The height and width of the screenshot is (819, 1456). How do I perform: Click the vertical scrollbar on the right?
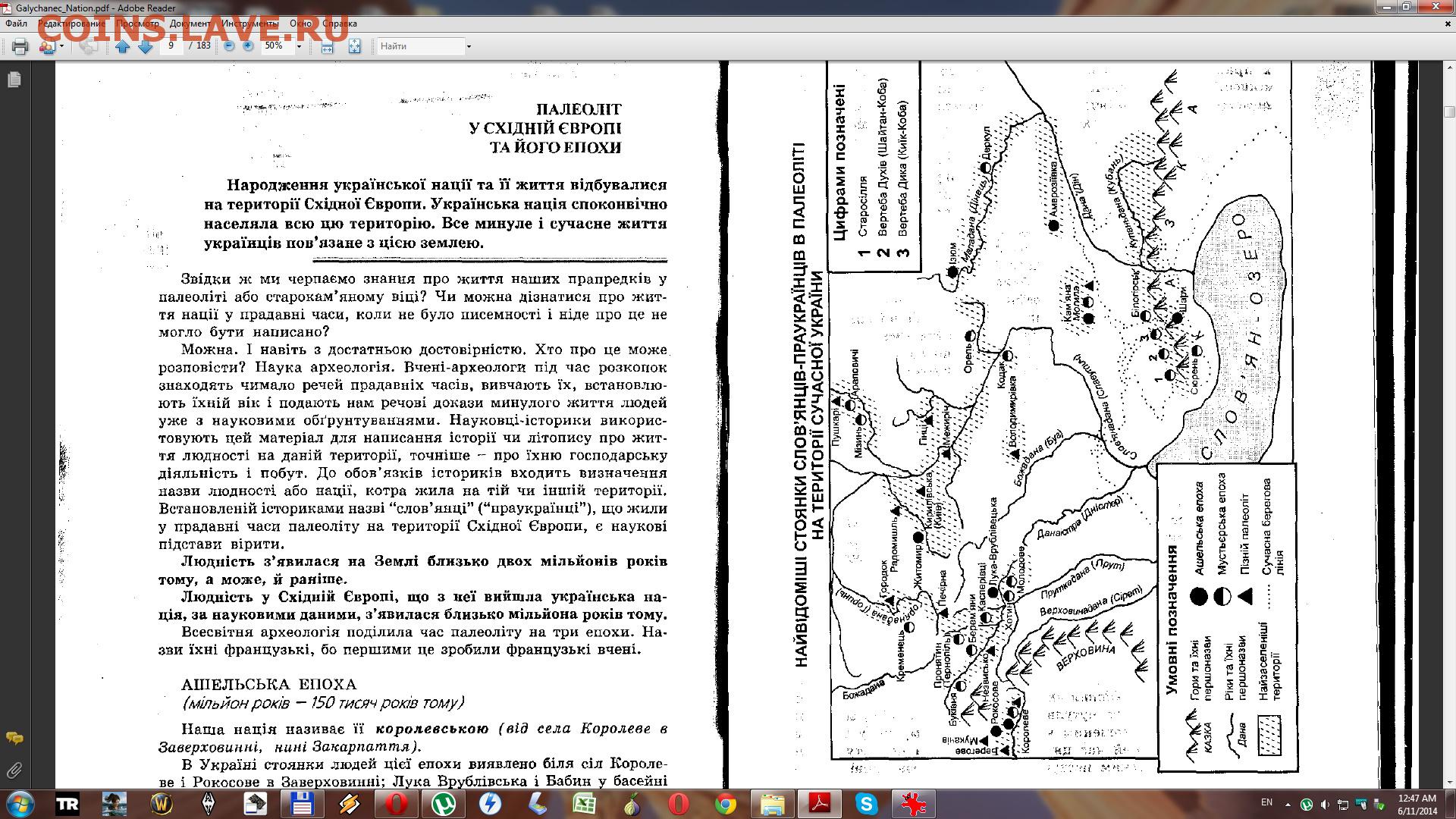point(1448,425)
